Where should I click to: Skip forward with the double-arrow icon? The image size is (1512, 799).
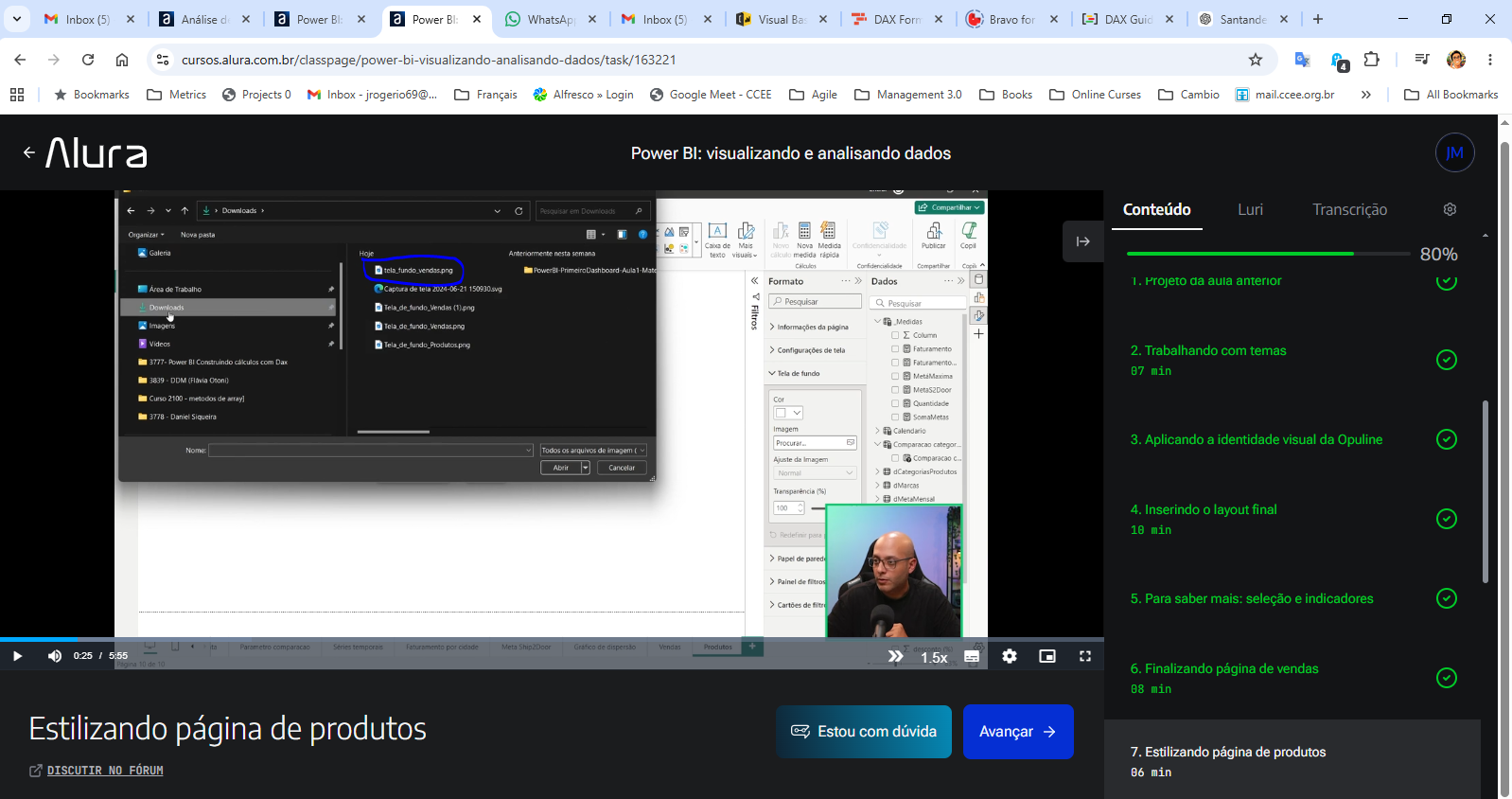point(895,656)
